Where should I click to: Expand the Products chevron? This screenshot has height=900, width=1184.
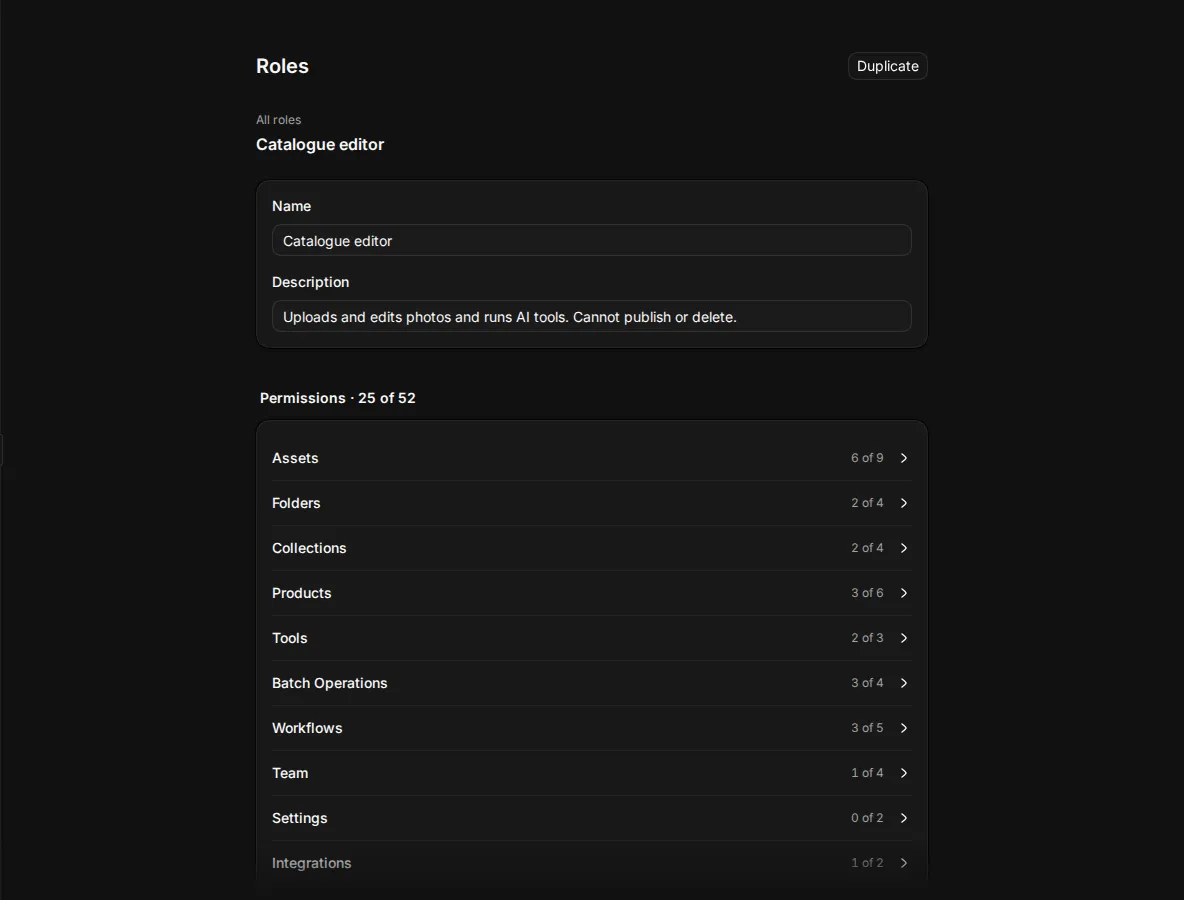(904, 593)
